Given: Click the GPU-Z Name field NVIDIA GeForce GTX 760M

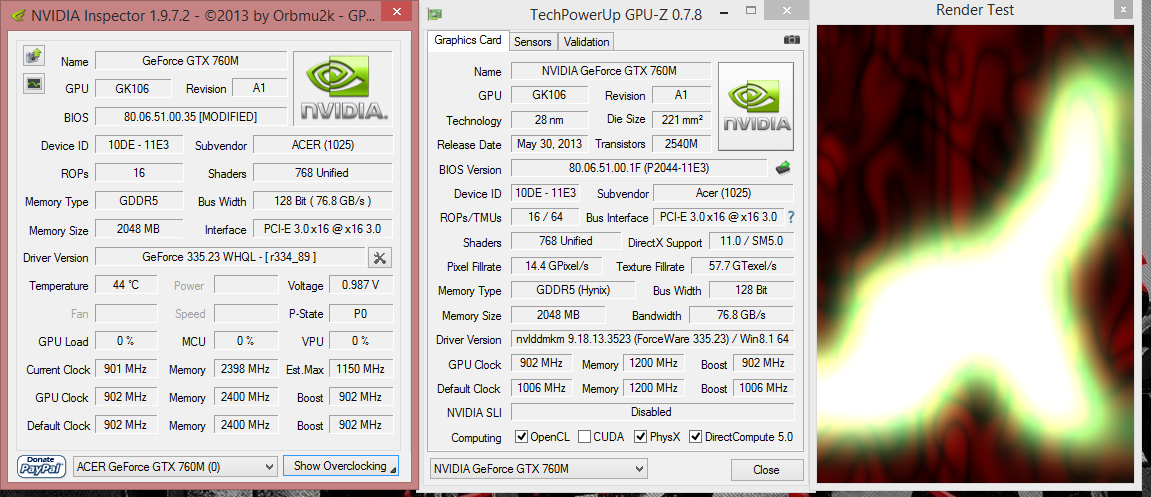Looking at the screenshot, I should [611, 71].
